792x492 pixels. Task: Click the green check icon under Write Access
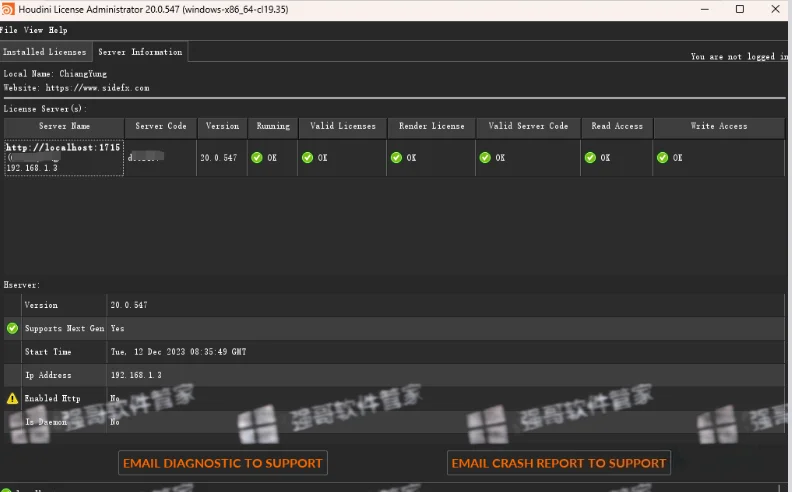[x=662, y=158]
